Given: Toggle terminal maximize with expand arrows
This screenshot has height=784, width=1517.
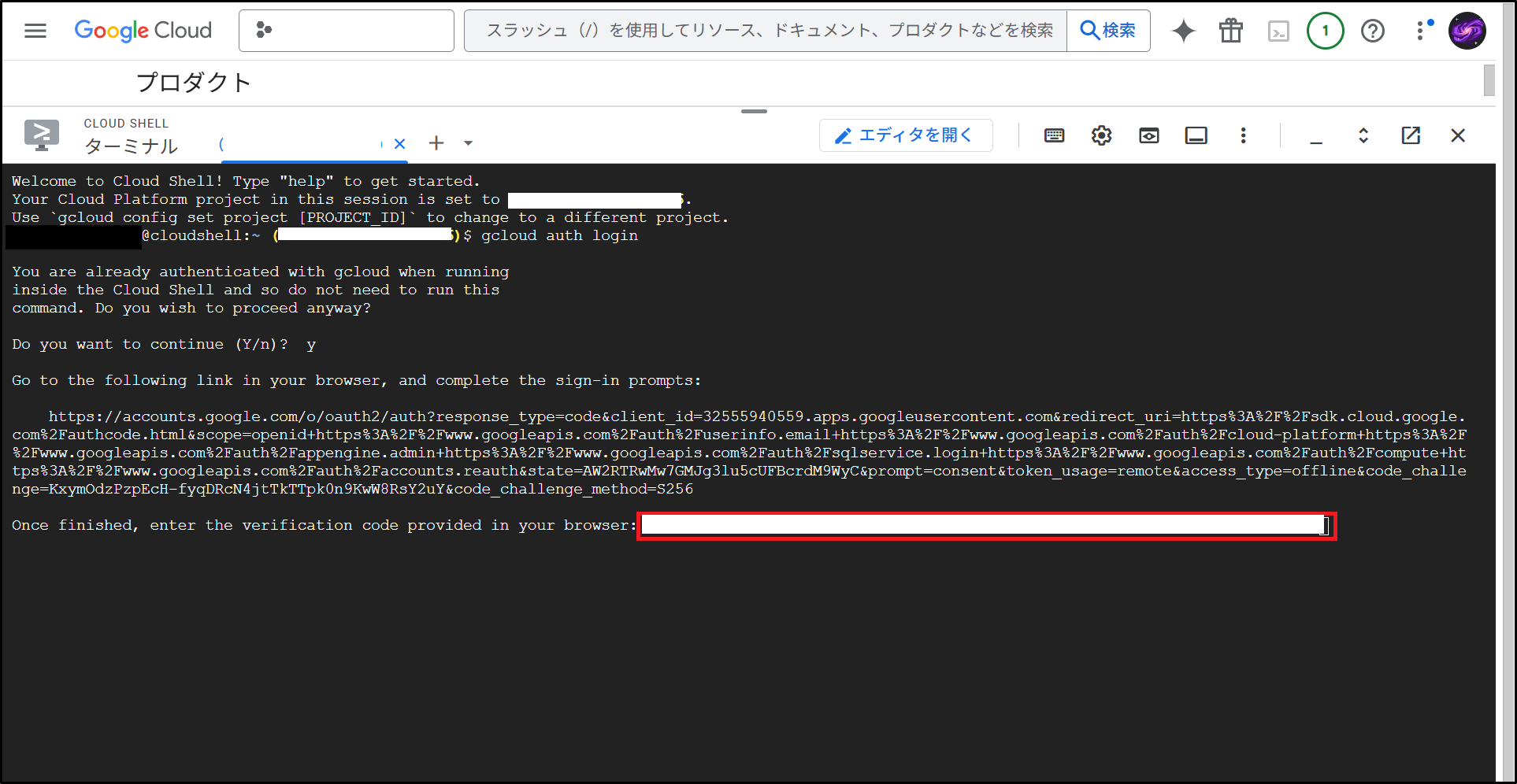Looking at the screenshot, I should [1363, 135].
